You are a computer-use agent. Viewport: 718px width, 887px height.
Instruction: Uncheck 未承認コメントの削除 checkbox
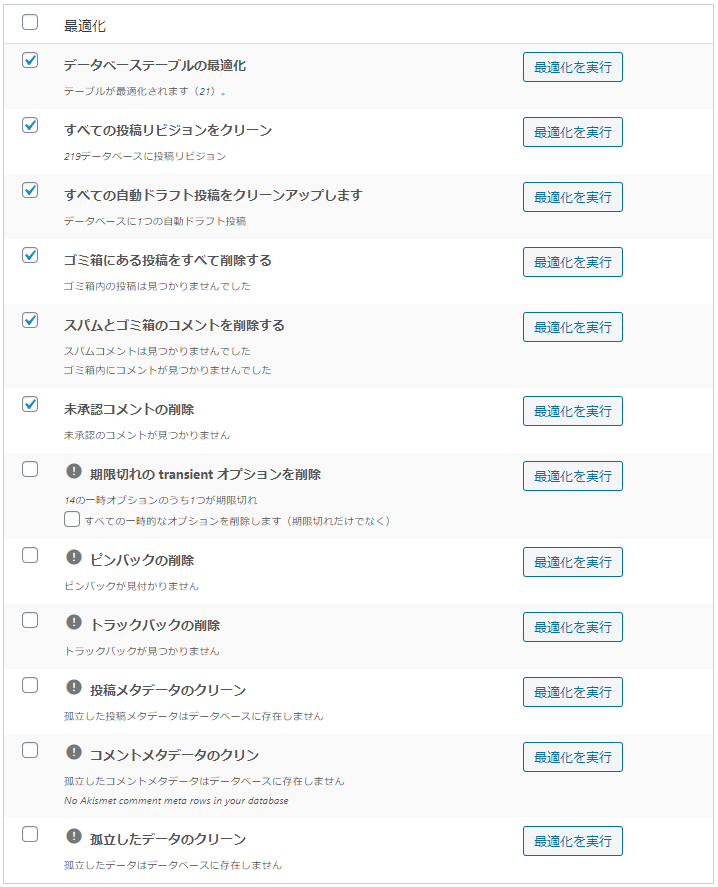(x=30, y=404)
